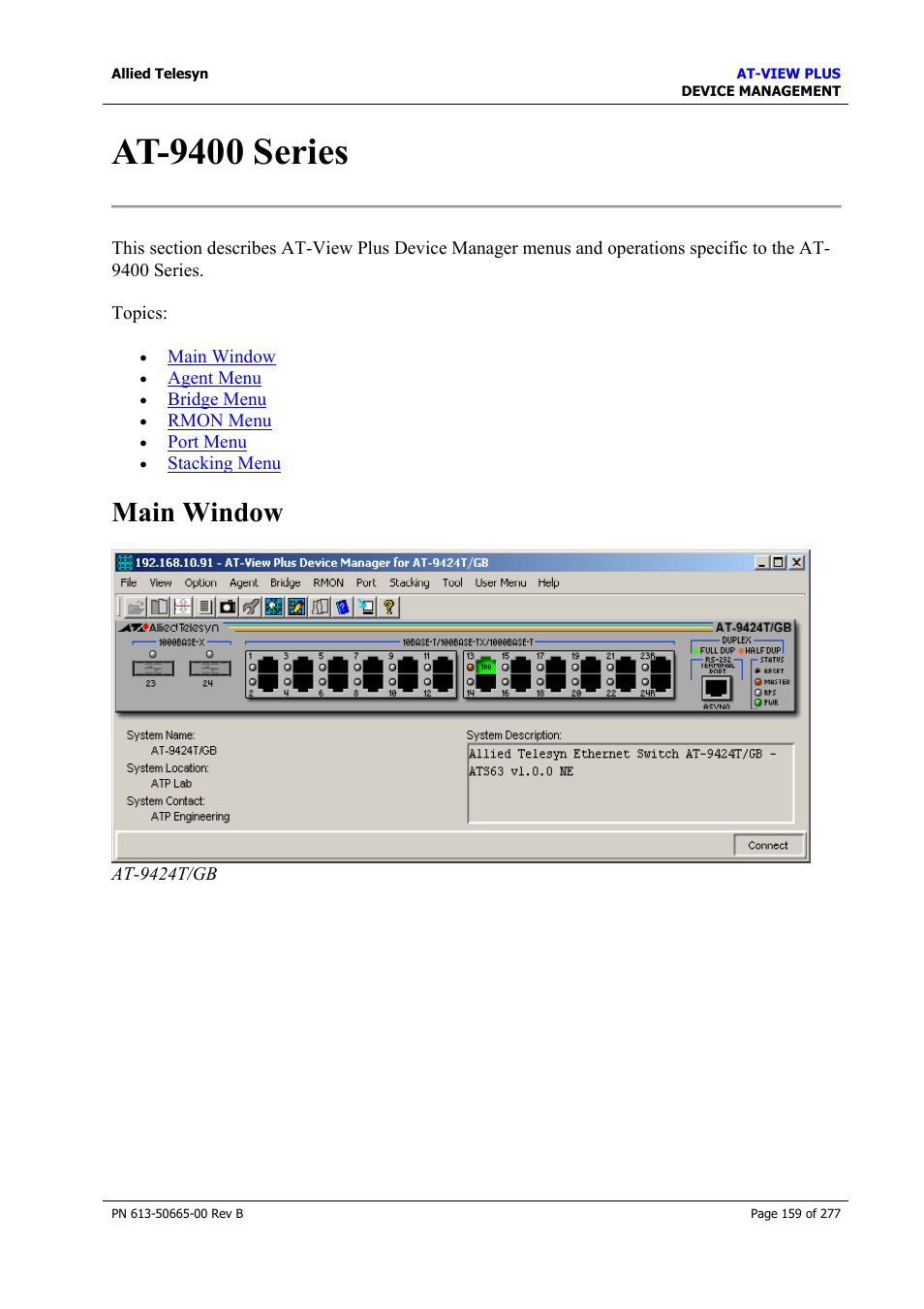
Task: Click the grayed folded map toolbar icon
Action: click(320, 607)
